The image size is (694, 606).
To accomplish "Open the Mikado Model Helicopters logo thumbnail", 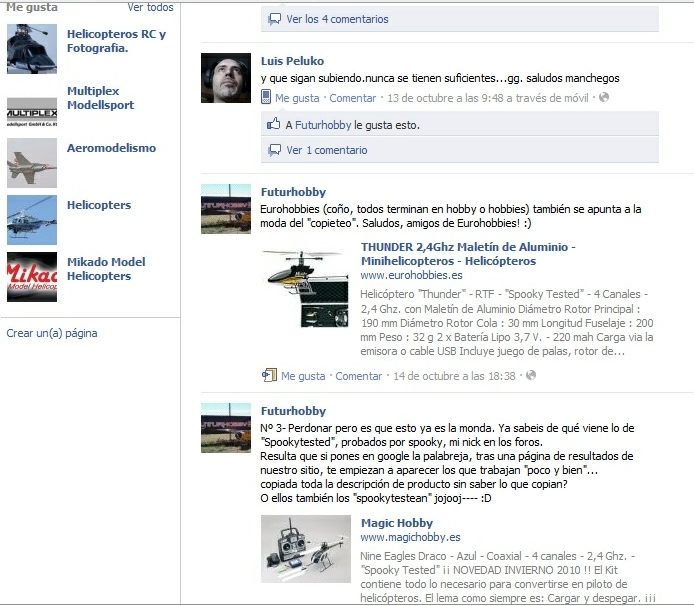I will coord(32,277).
